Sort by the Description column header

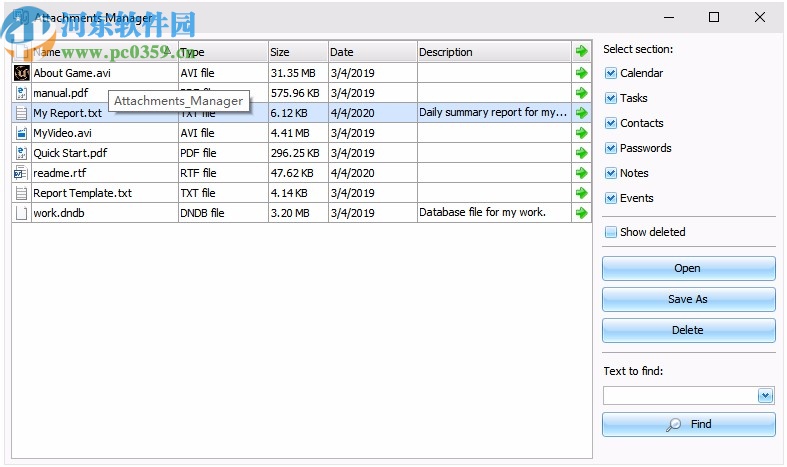(494, 52)
